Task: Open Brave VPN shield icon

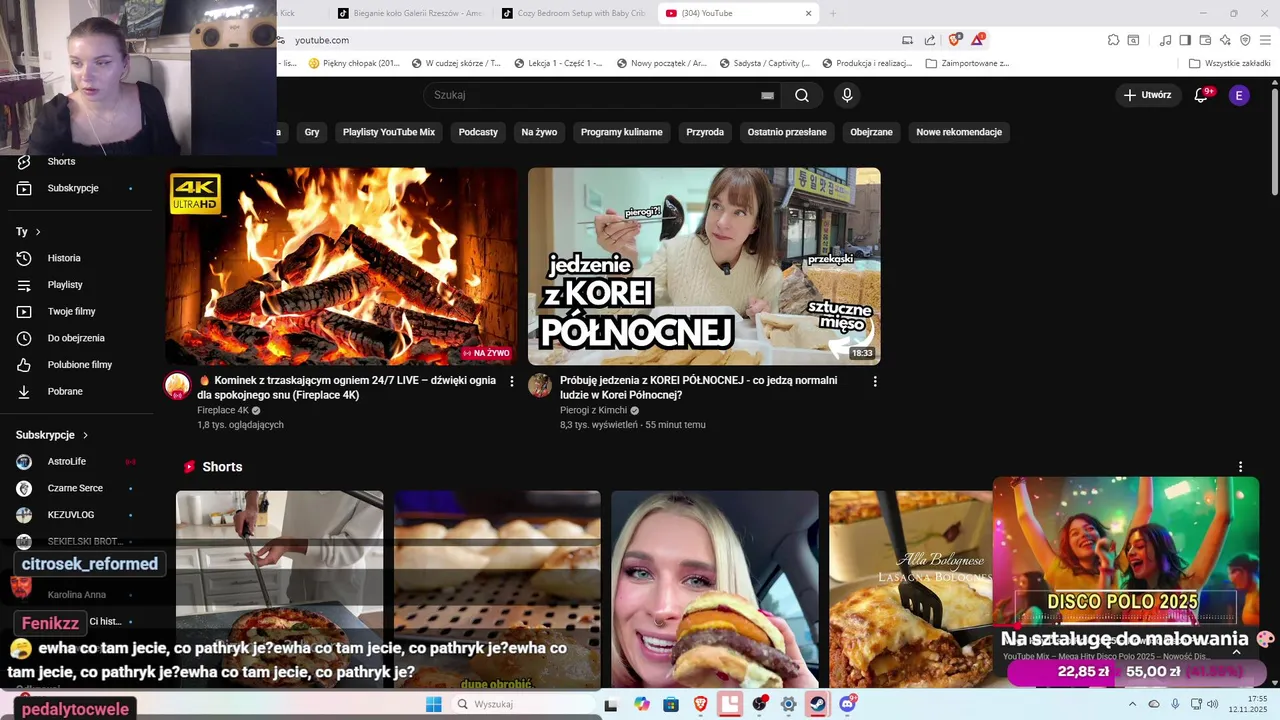Action: (x=1245, y=40)
